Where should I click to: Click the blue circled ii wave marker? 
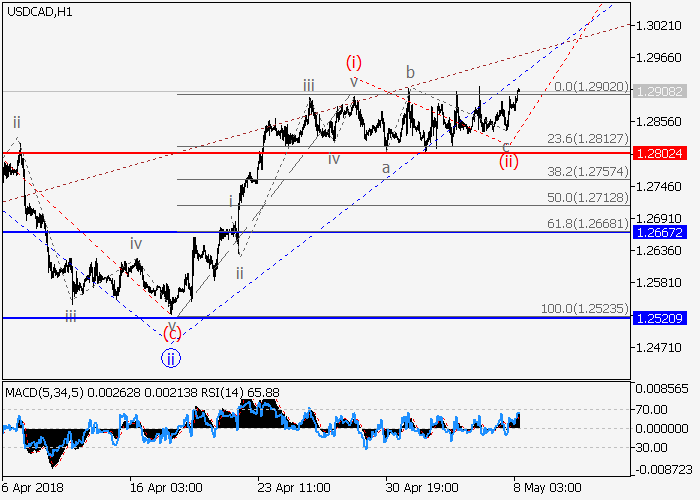[171, 356]
